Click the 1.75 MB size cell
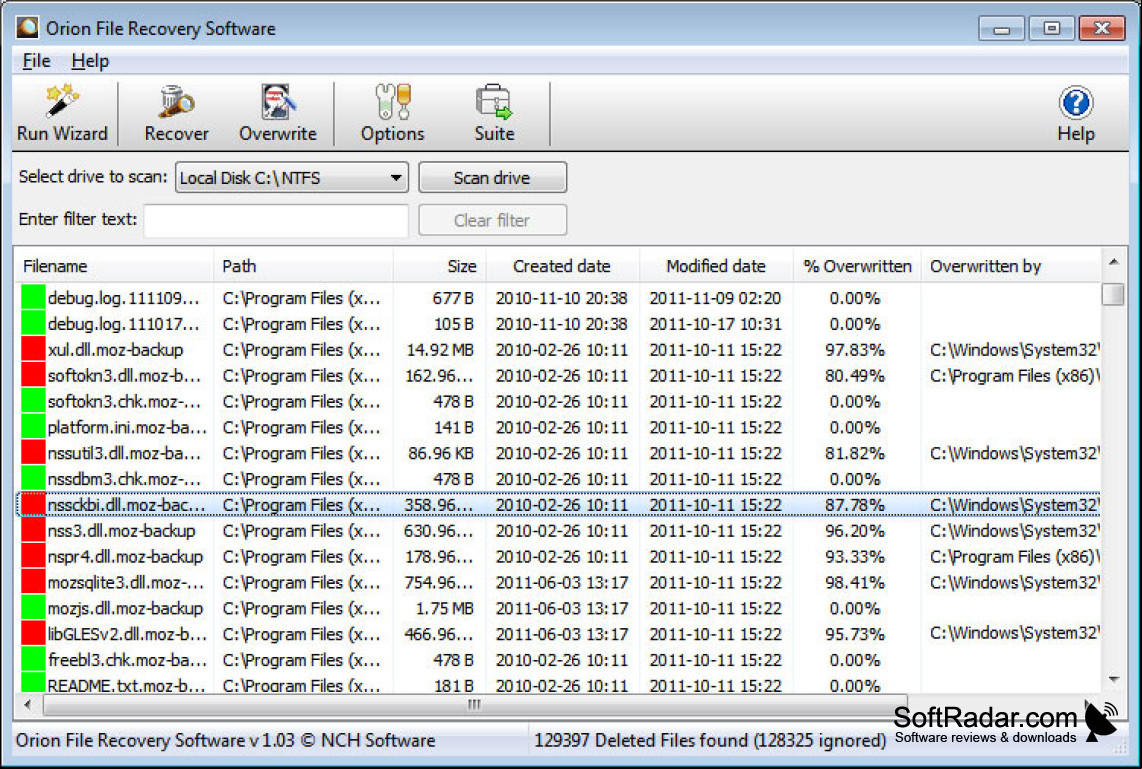 [x=444, y=608]
